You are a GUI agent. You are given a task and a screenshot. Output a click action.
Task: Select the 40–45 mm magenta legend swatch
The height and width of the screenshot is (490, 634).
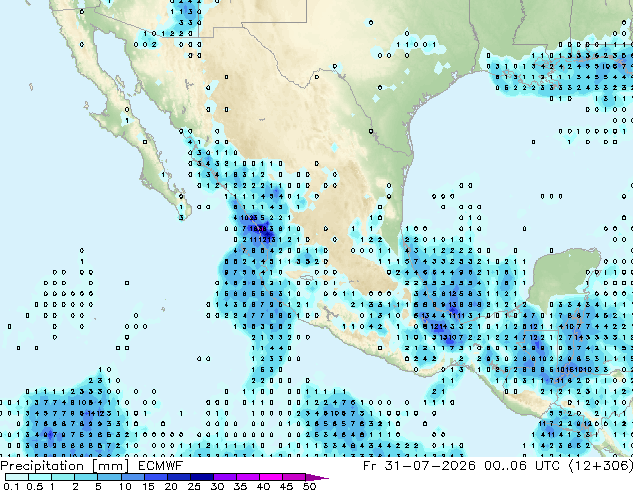[271, 477]
